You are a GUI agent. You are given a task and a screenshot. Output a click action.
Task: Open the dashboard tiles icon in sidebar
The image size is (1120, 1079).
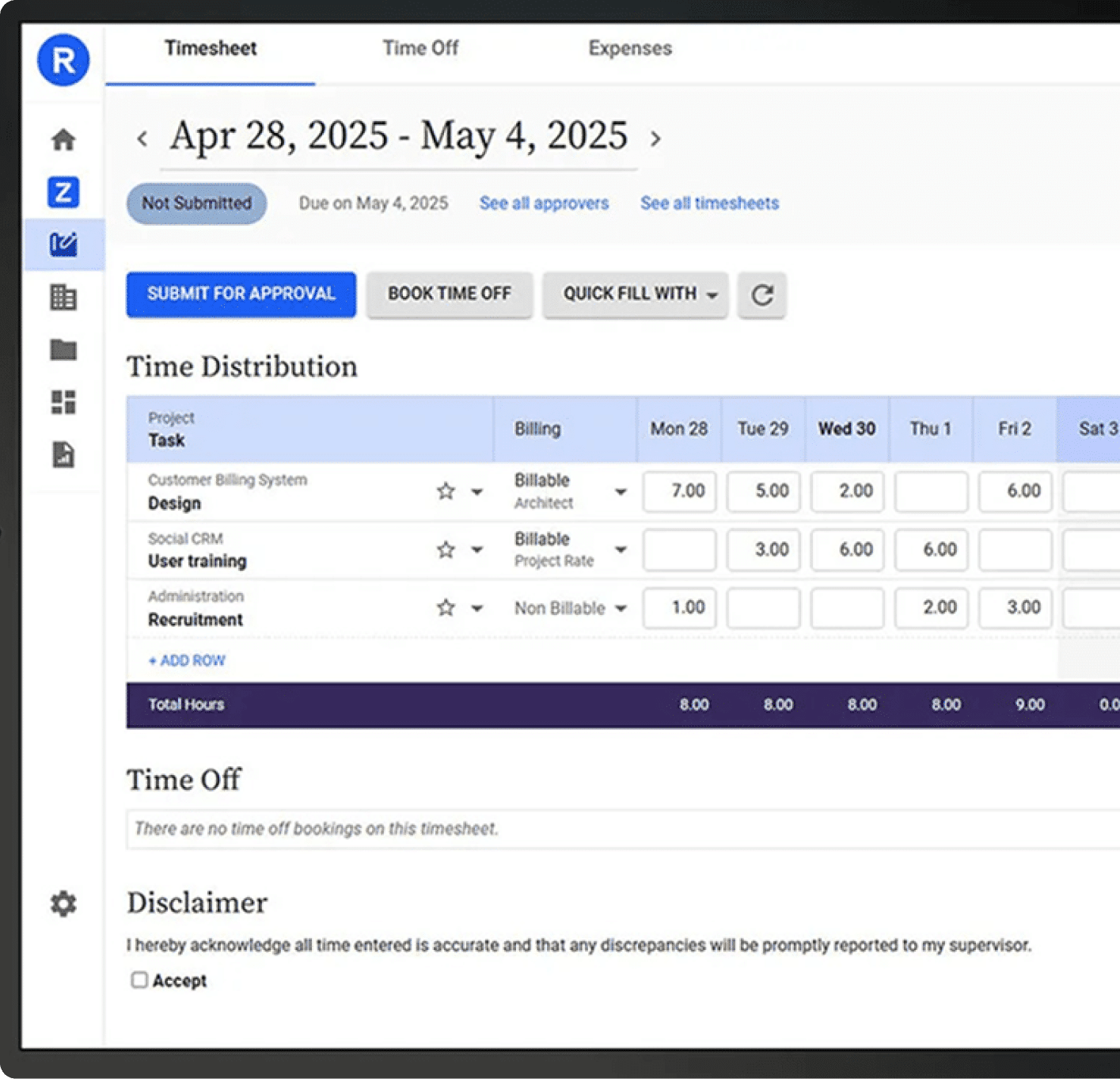pyautogui.click(x=63, y=402)
